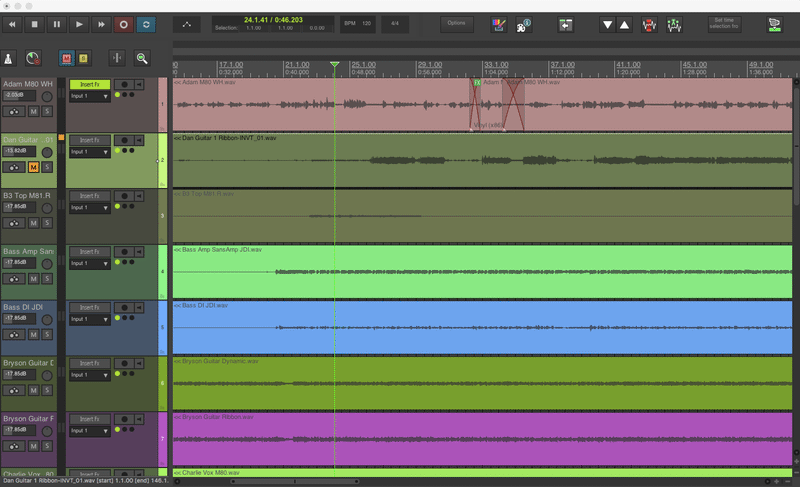This screenshot has height=487, width=800.
Task: Select the magnifier zoom tool
Action: 142,59
